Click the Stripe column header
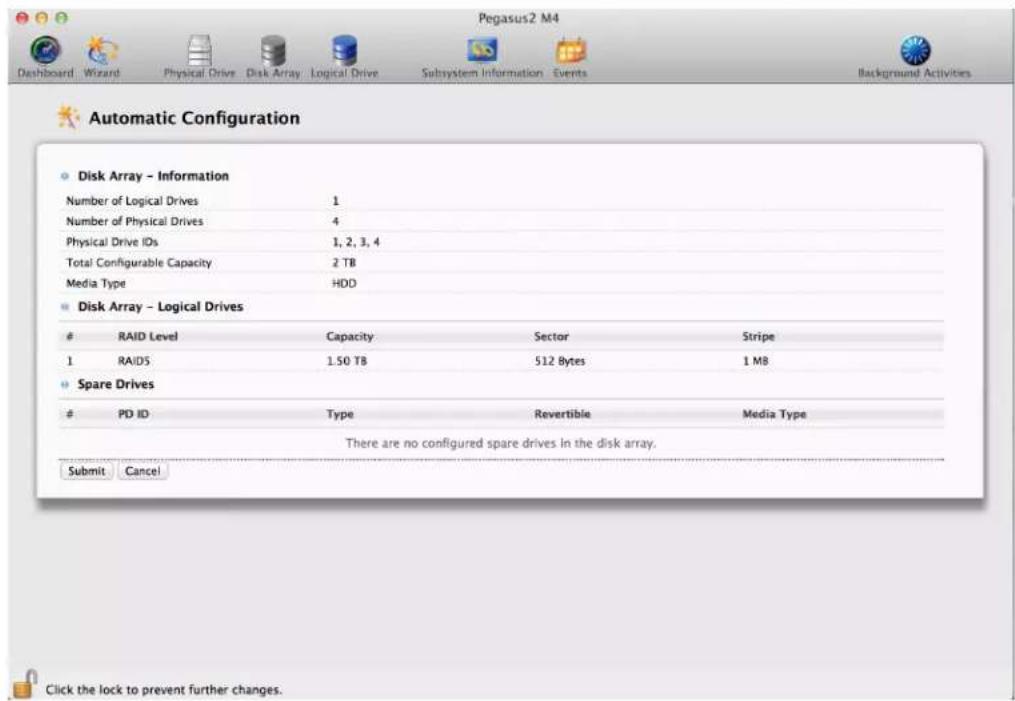This screenshot has height=701, width=1015. (758, 337)
